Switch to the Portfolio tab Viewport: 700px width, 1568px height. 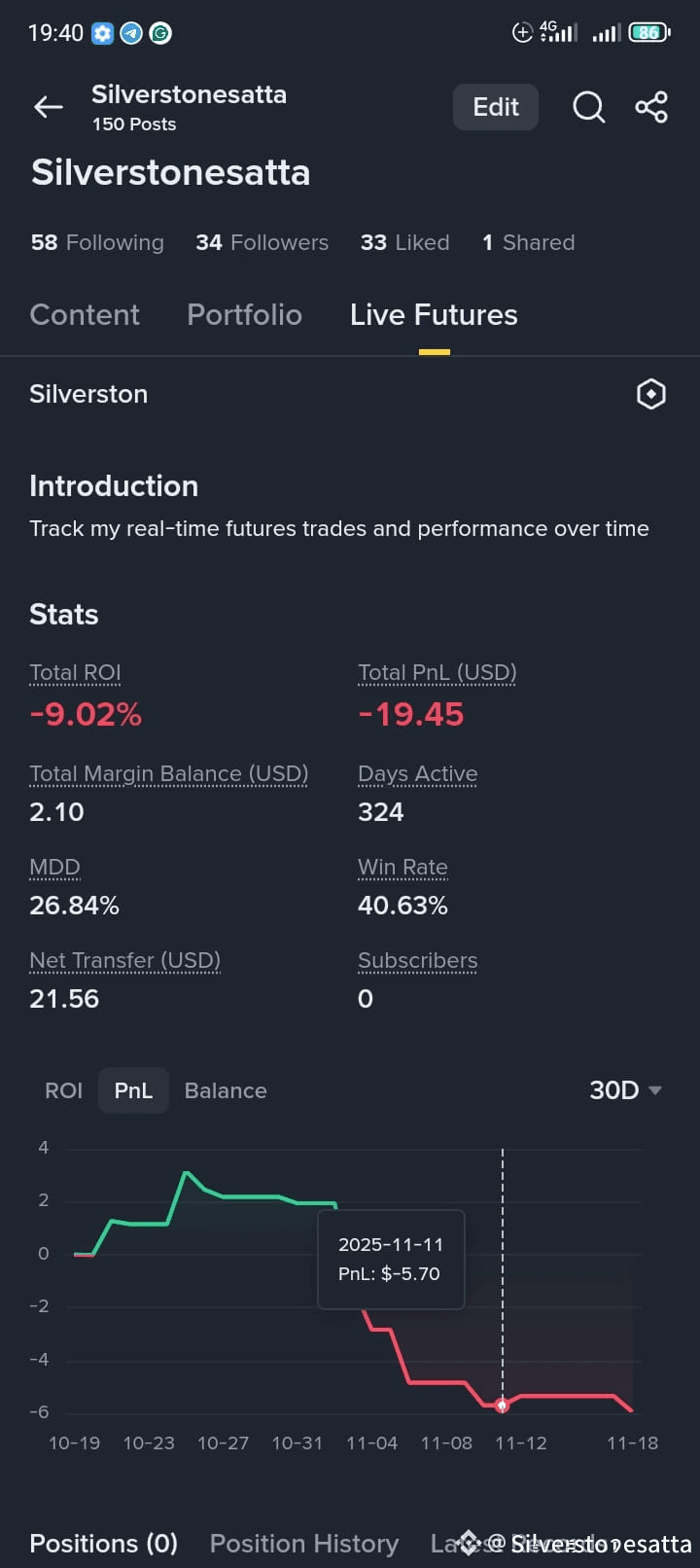click(244, 315)
